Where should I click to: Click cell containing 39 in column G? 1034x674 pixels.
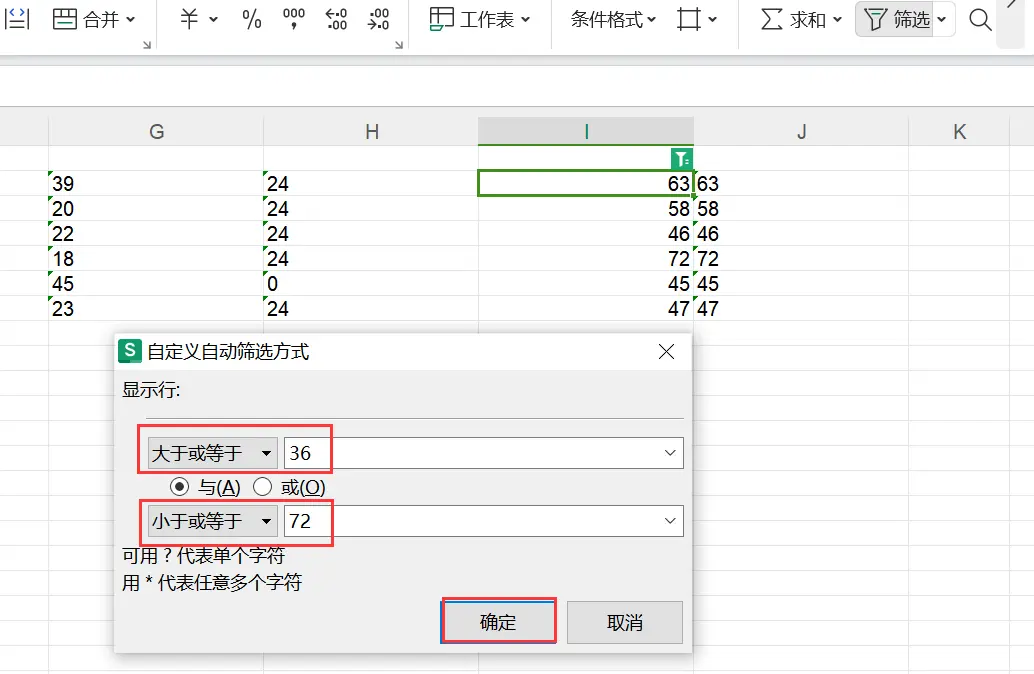click(x=156, y=183)
